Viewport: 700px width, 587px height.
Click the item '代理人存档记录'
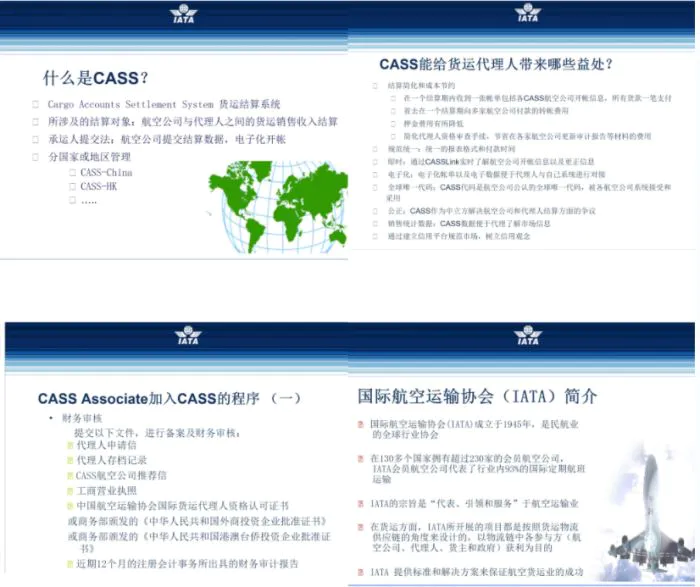[x=112, y=460]
